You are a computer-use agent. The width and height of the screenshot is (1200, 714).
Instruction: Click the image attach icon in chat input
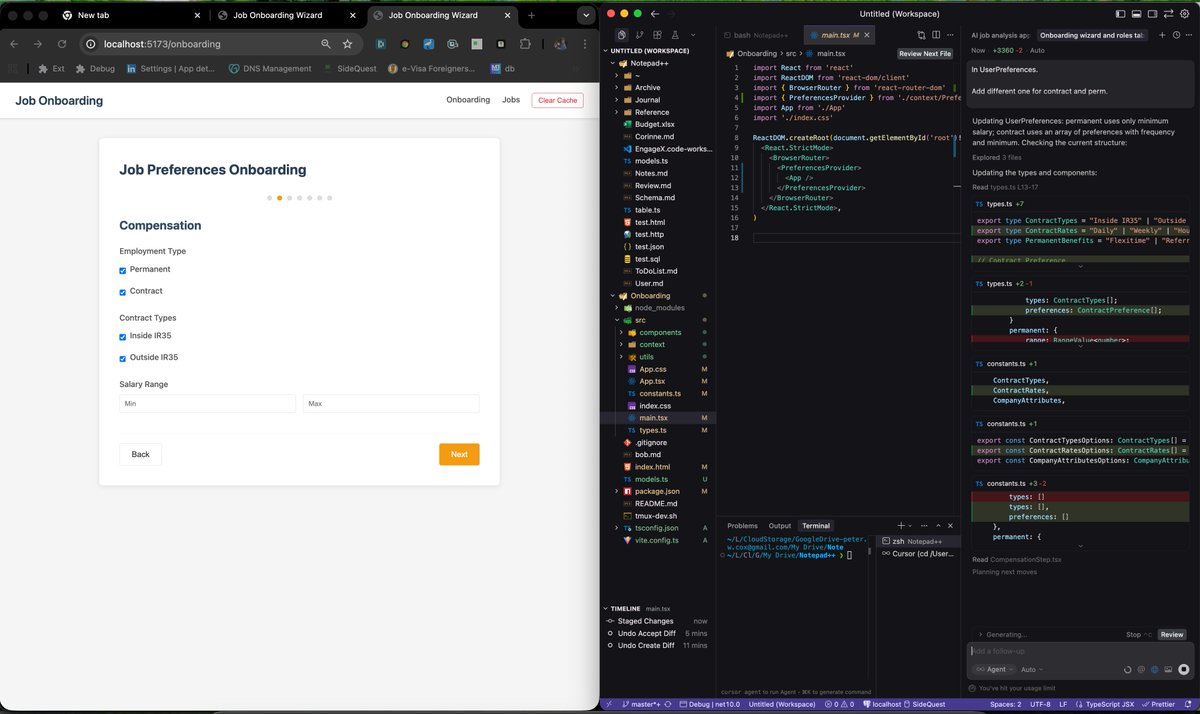point(1168,669)
